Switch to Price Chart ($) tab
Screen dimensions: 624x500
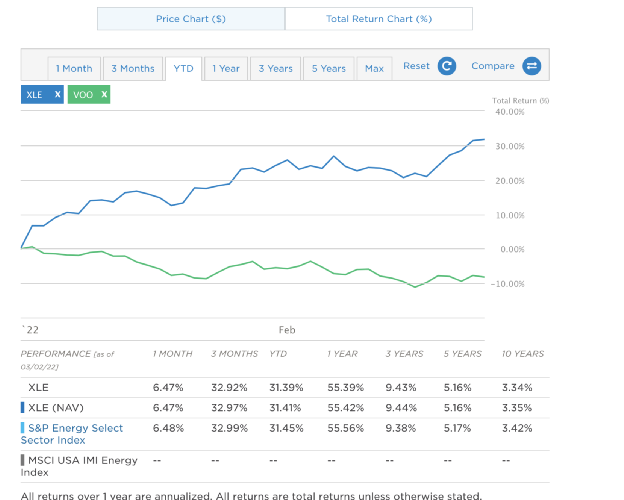coord(191,19)
